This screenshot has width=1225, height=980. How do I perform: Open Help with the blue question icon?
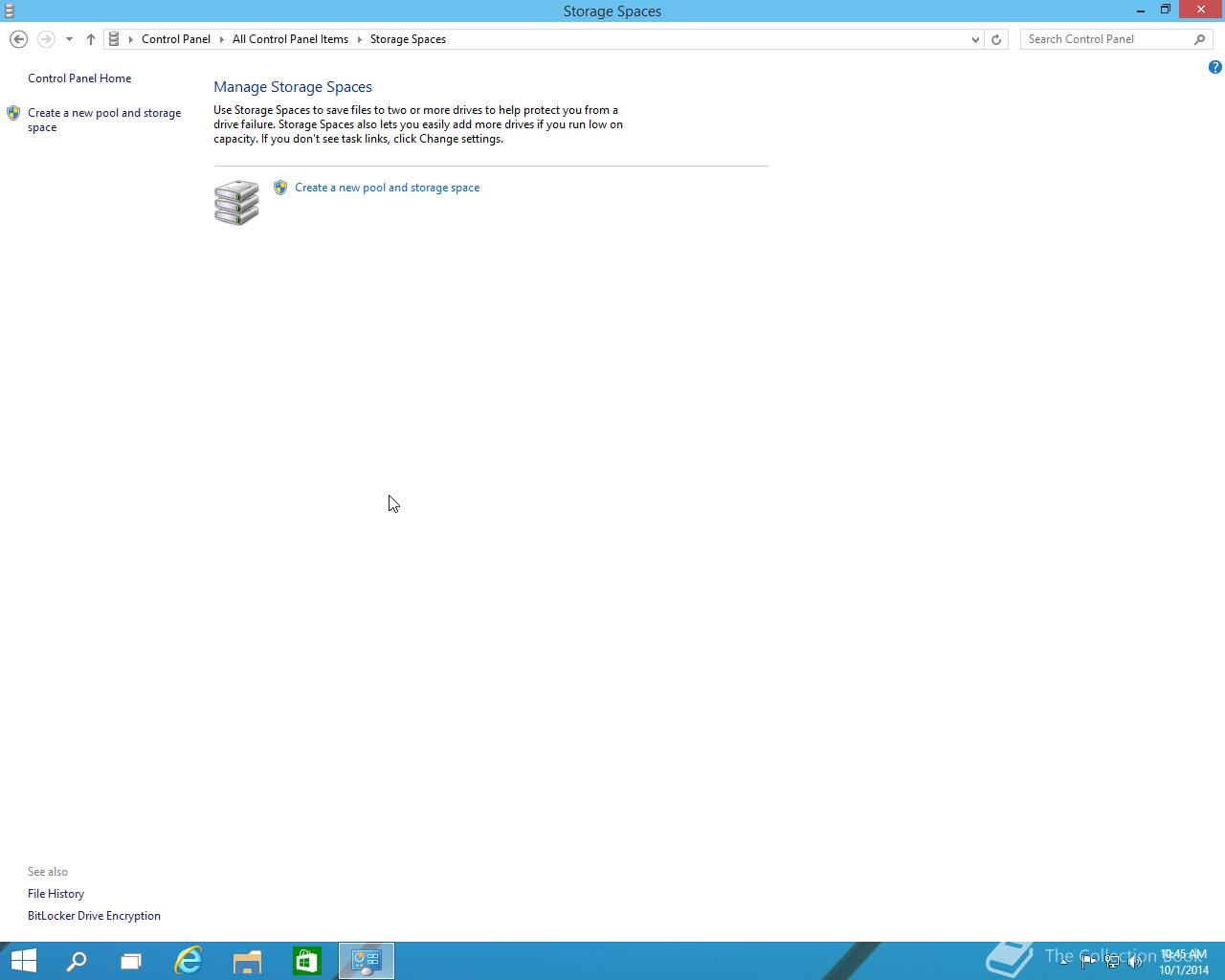[x=1214, y=67]
